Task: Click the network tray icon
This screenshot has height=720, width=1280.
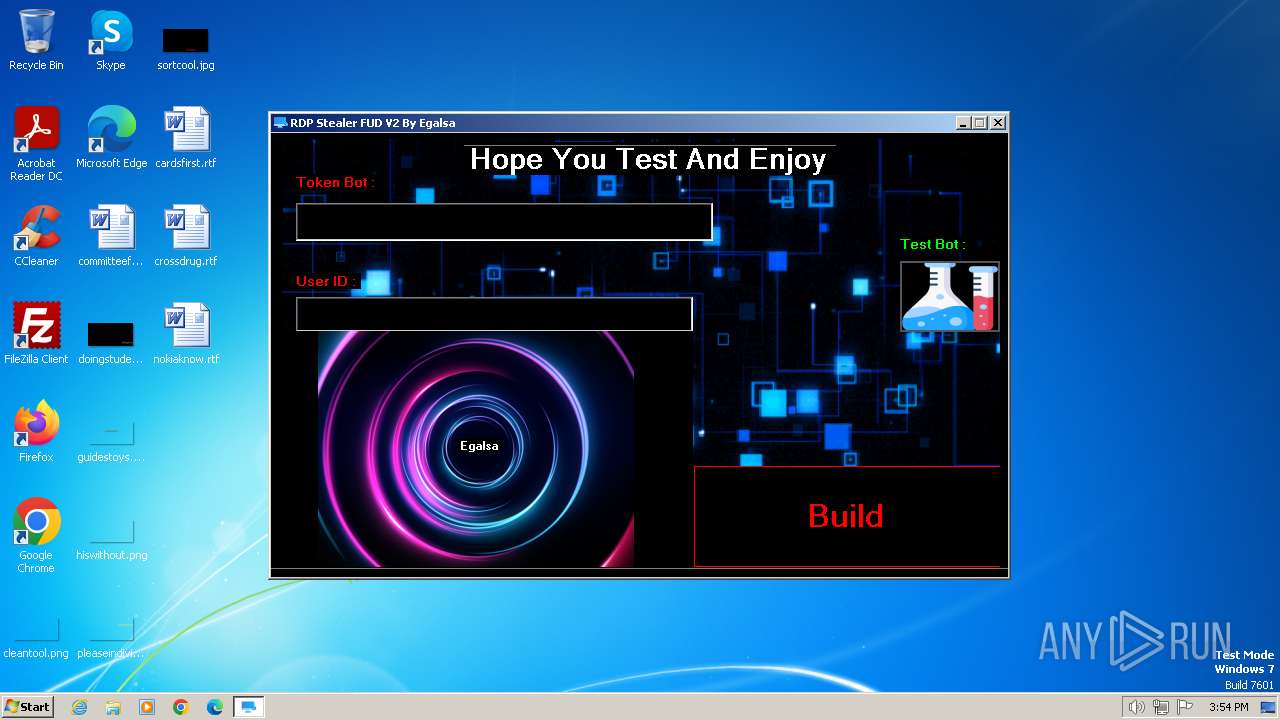Action: pos(1161,707)
